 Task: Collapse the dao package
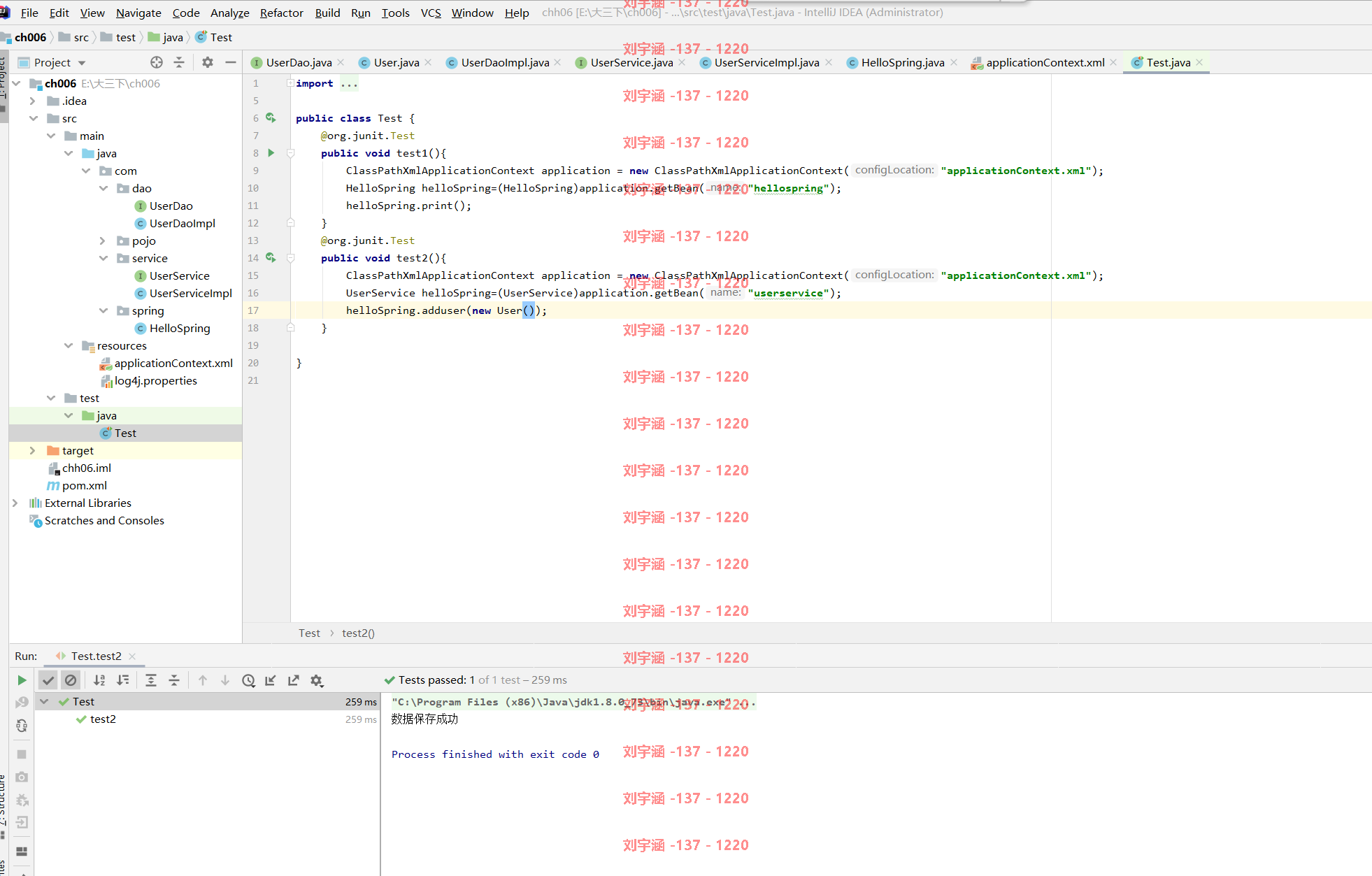(x=103, y=188)
